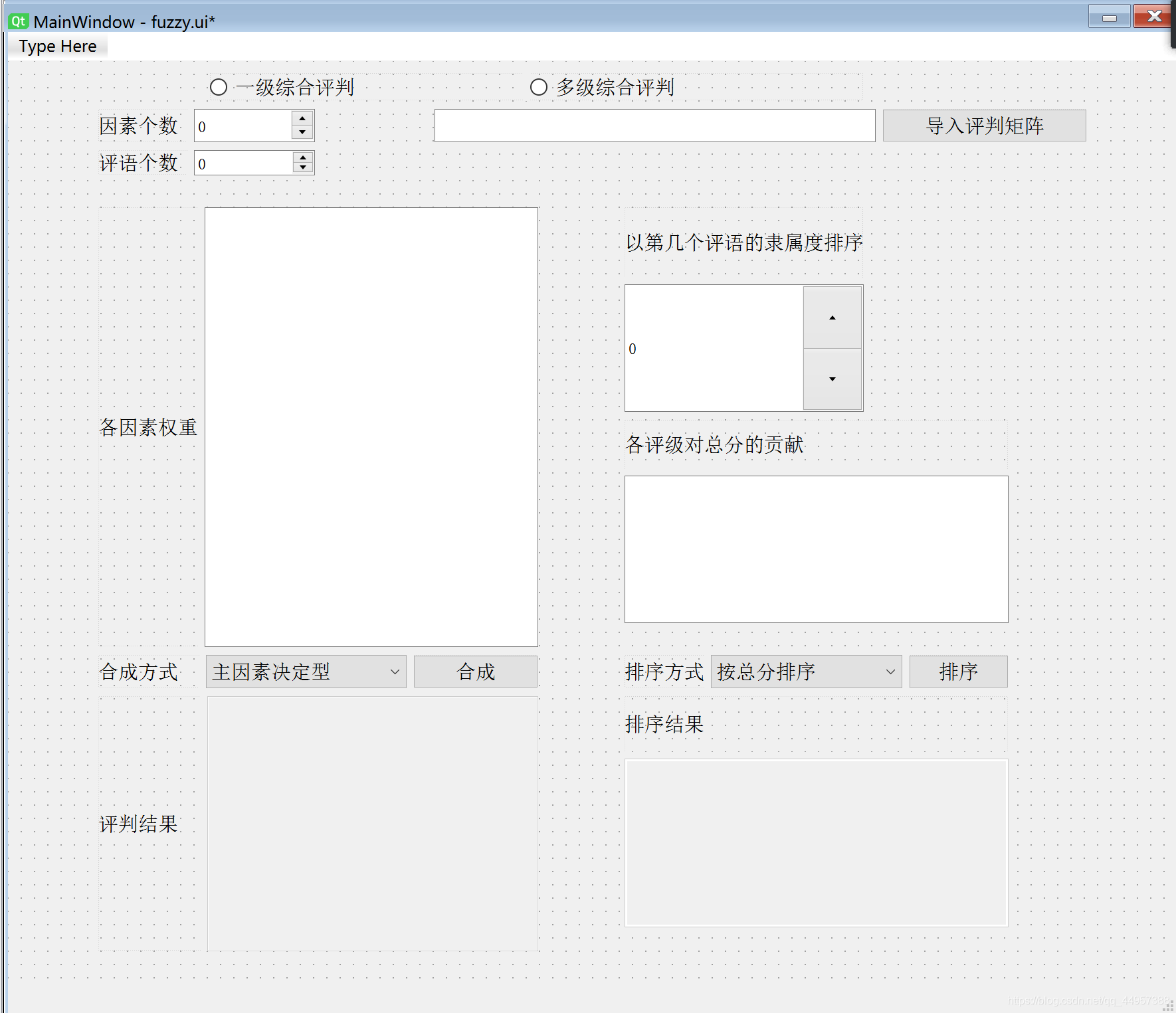This screenshot has width=1176, height=1013.
Task: Open the 合成方式 dropdown showing 主因素决定型
Action: pos(306,672)
